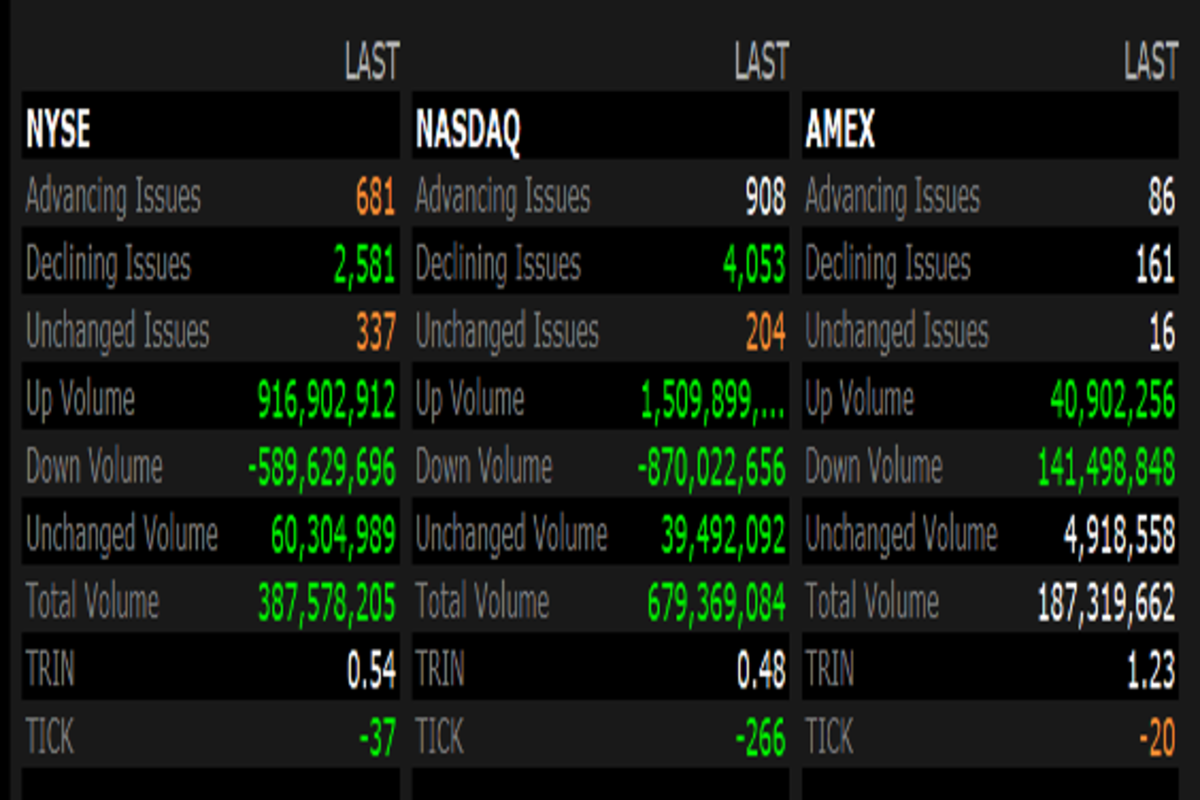The image size is (1200, 800).
Task: Click NYSE Up Volume value 916,902,912
Action: [326, 400]
